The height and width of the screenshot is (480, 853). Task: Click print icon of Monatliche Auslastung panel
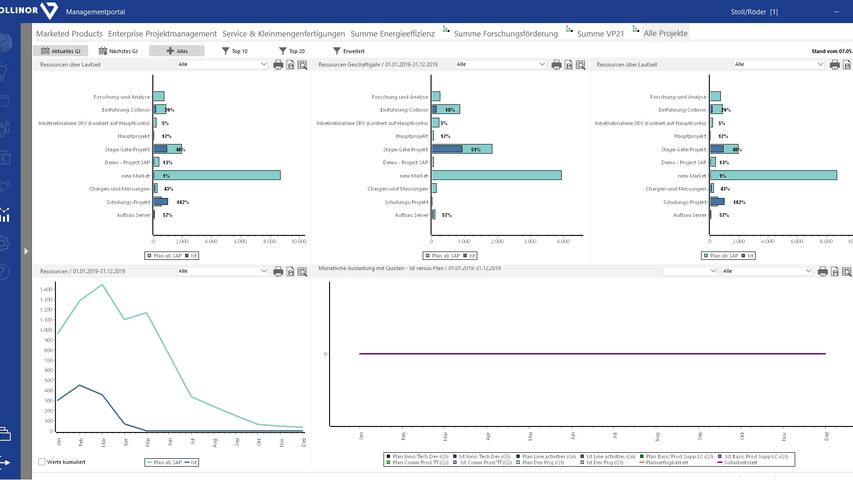click(822, 271)
